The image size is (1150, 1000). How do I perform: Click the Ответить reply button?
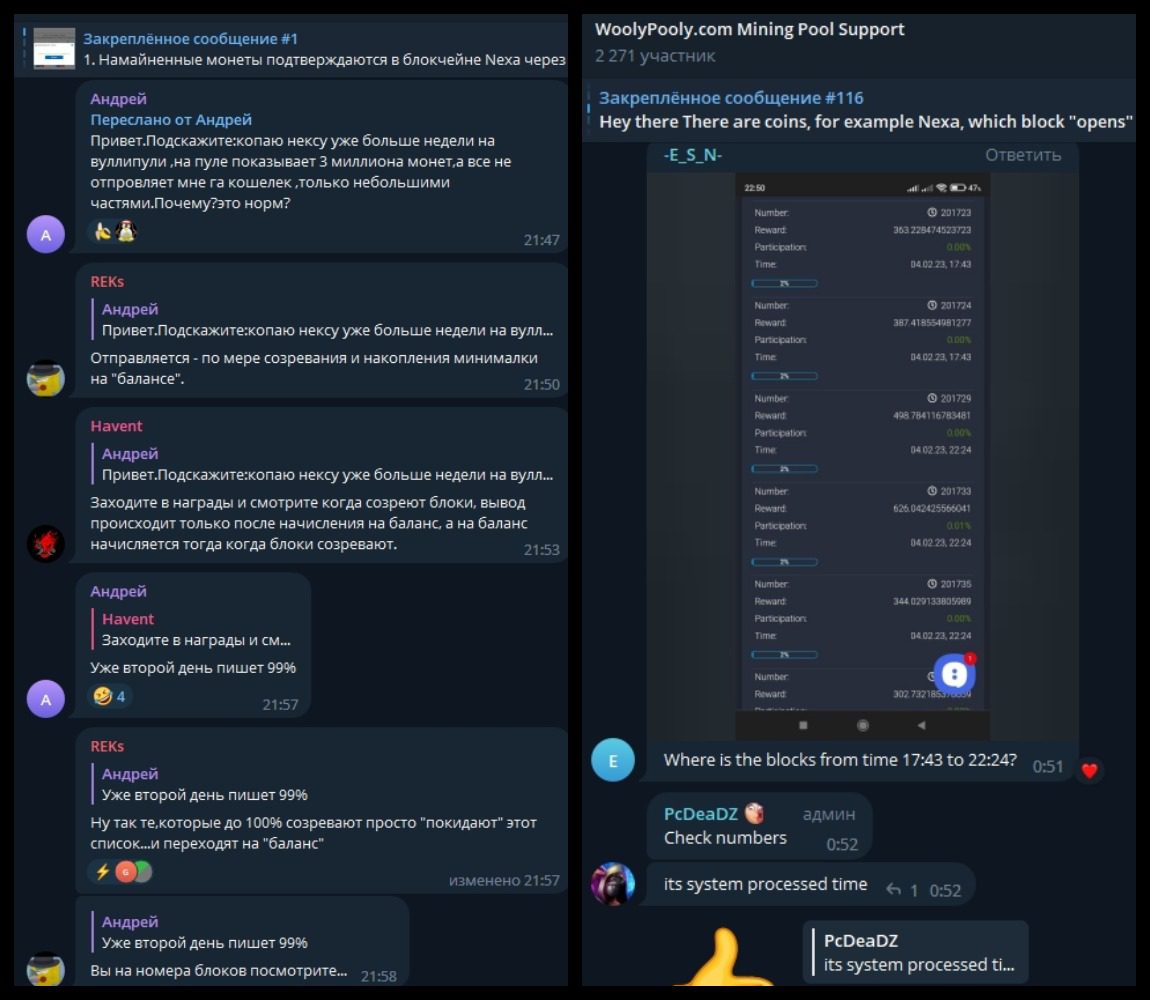point(1022,155)
